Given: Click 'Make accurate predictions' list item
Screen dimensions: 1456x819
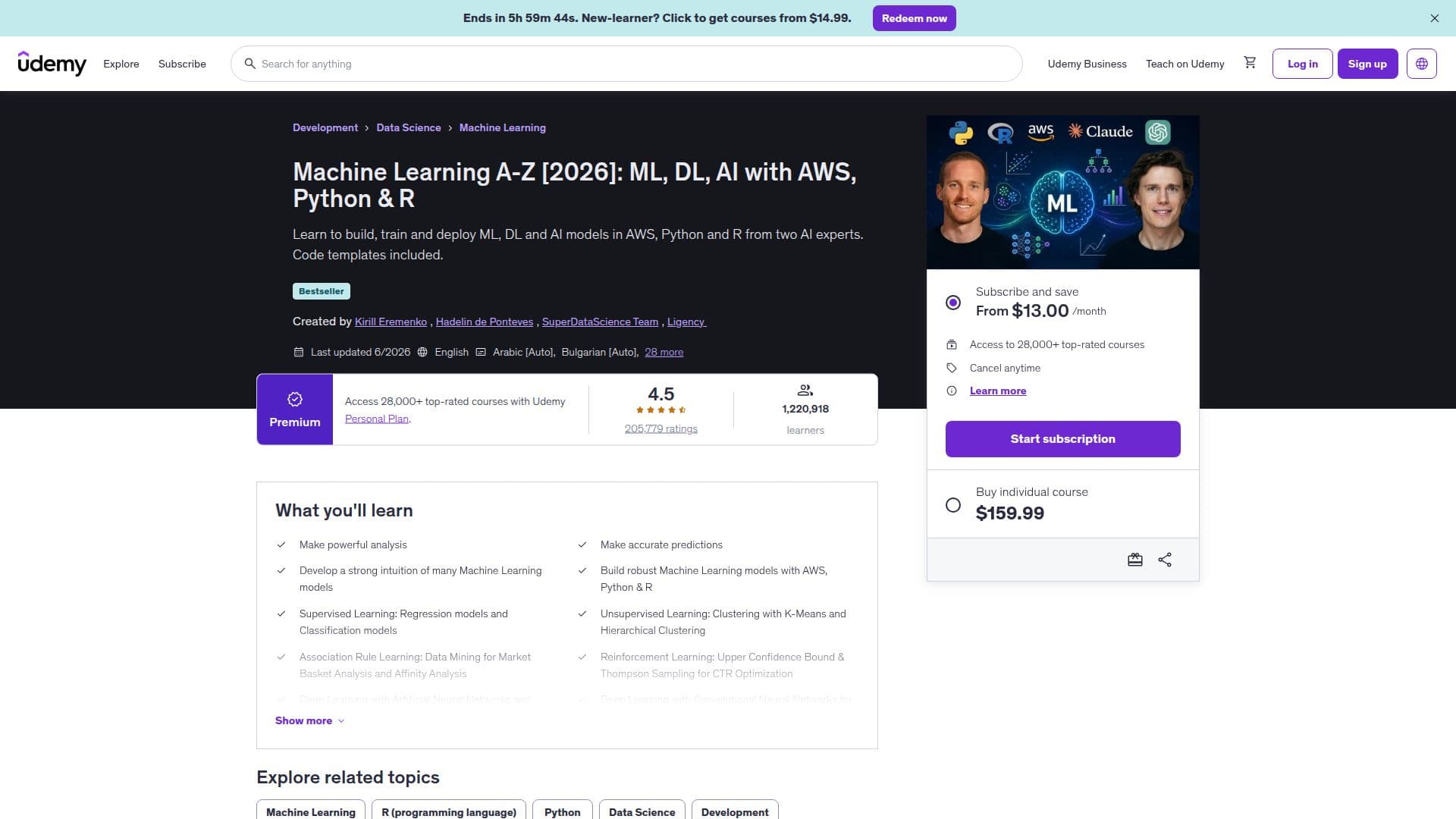Looking at the screenshot, I should coord(661,544).
